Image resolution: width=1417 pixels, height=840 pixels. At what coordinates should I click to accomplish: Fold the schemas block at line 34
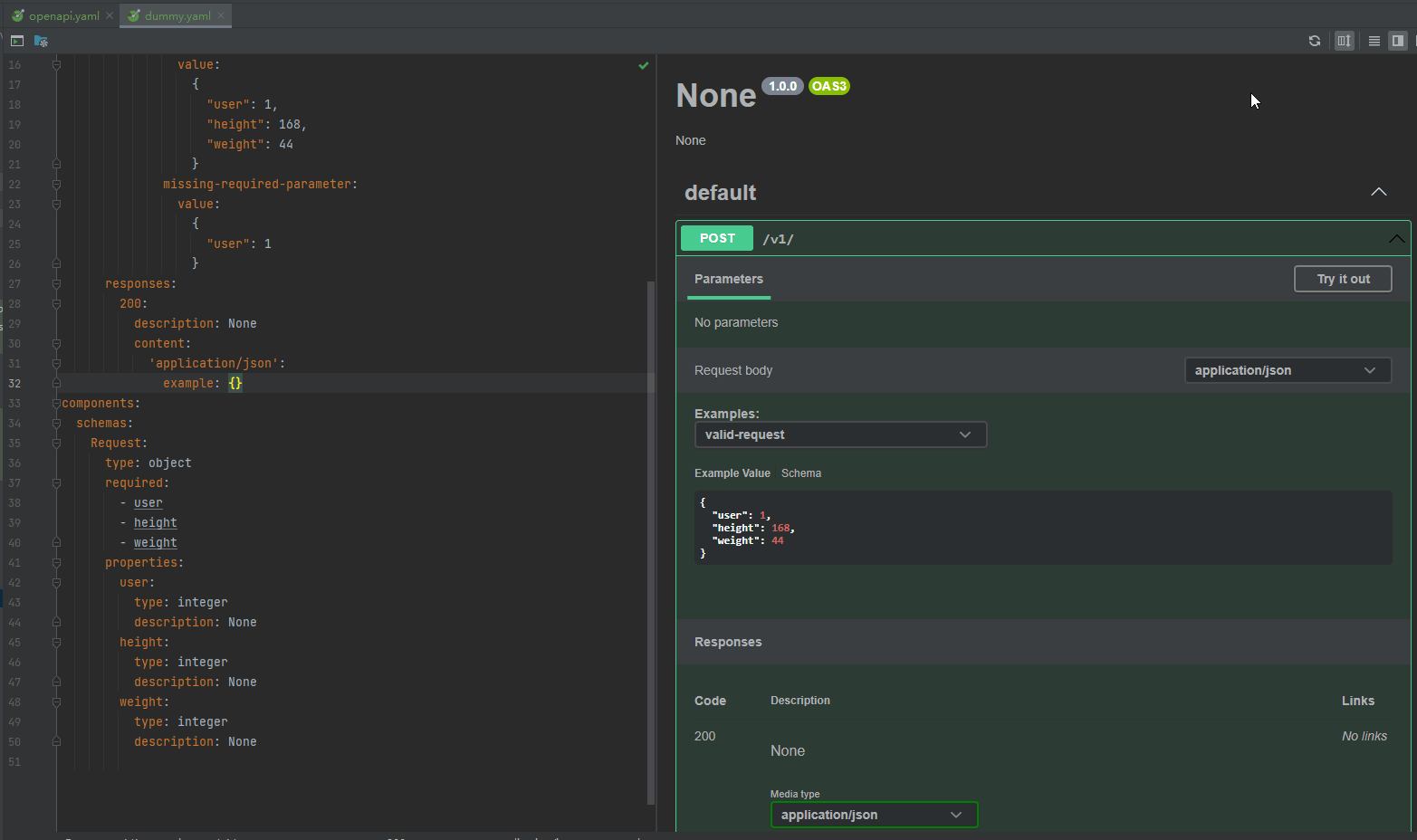56,424
